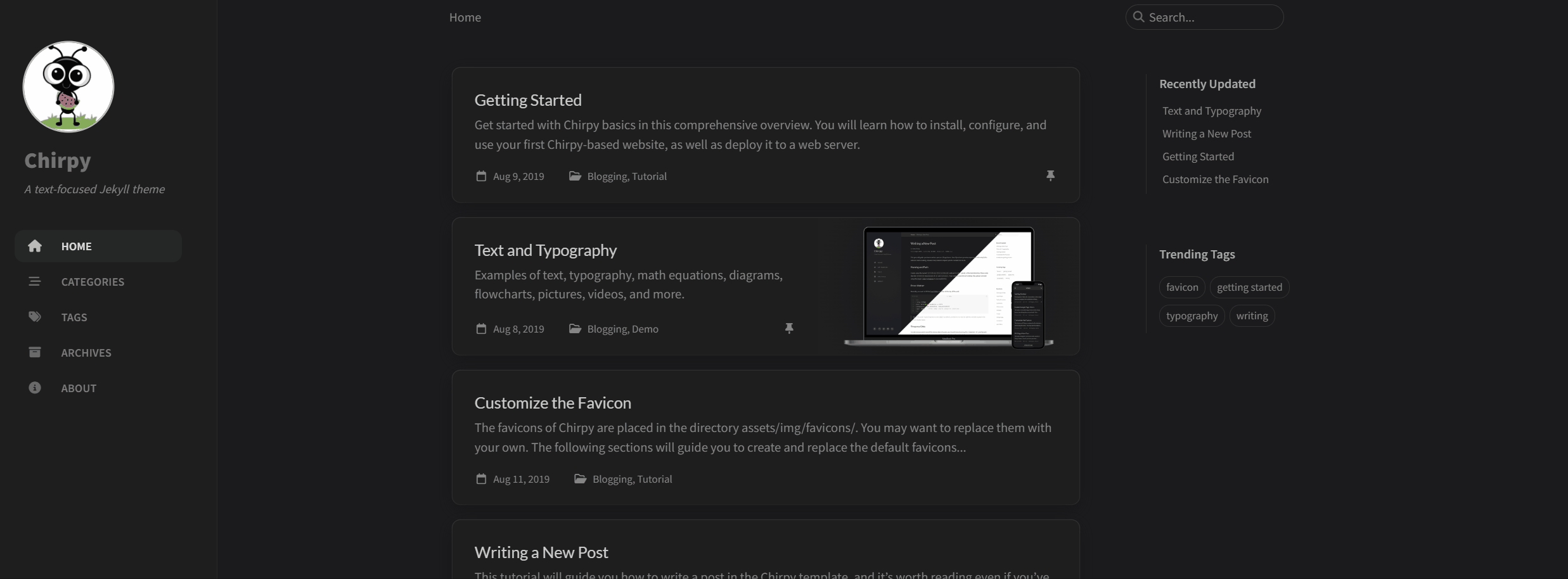Click the Tags icon in sidebar
Viewport: 1568px width, 579px height.
[35, 317]
